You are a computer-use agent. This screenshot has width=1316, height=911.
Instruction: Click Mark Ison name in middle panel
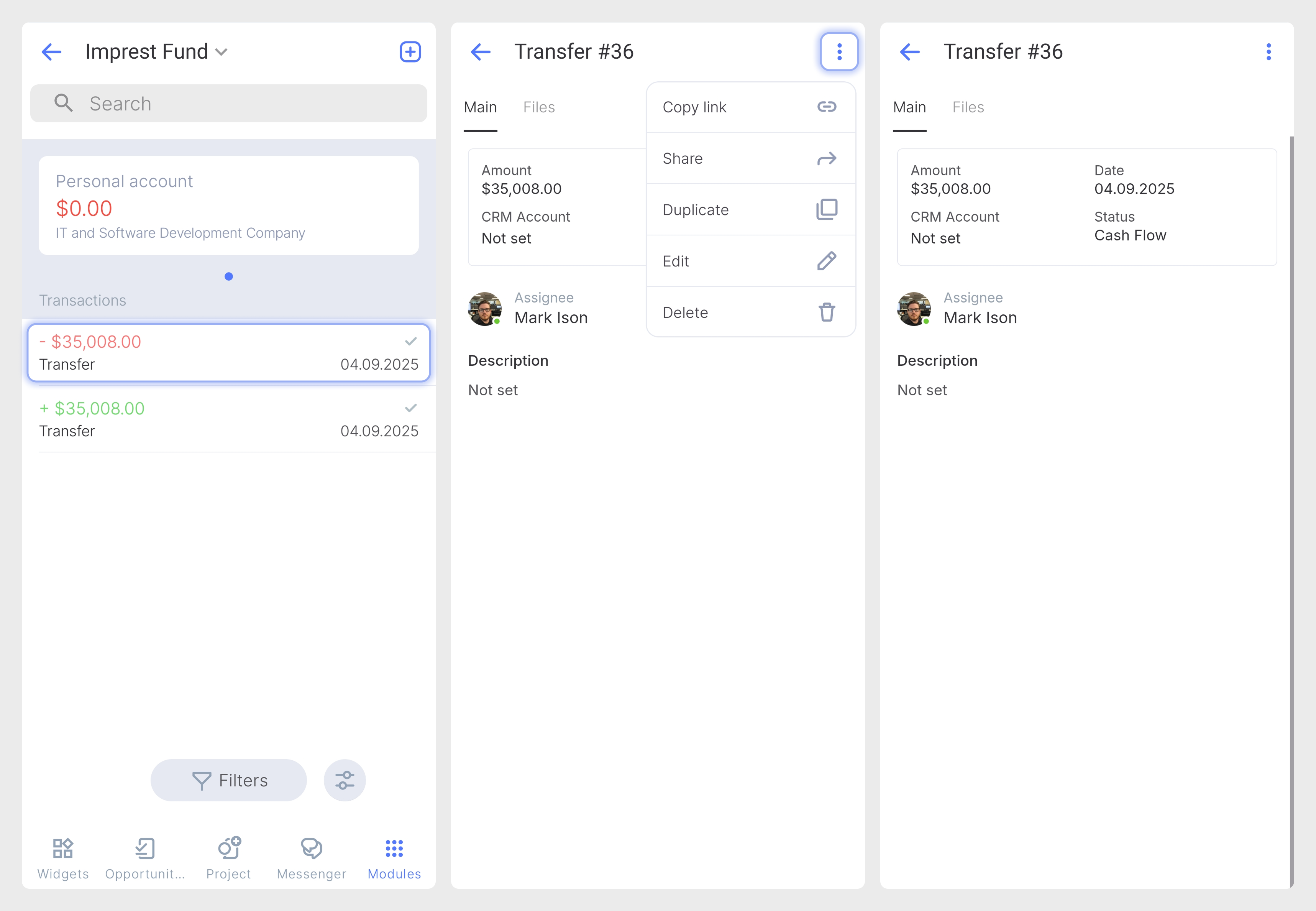coord(551,318)
